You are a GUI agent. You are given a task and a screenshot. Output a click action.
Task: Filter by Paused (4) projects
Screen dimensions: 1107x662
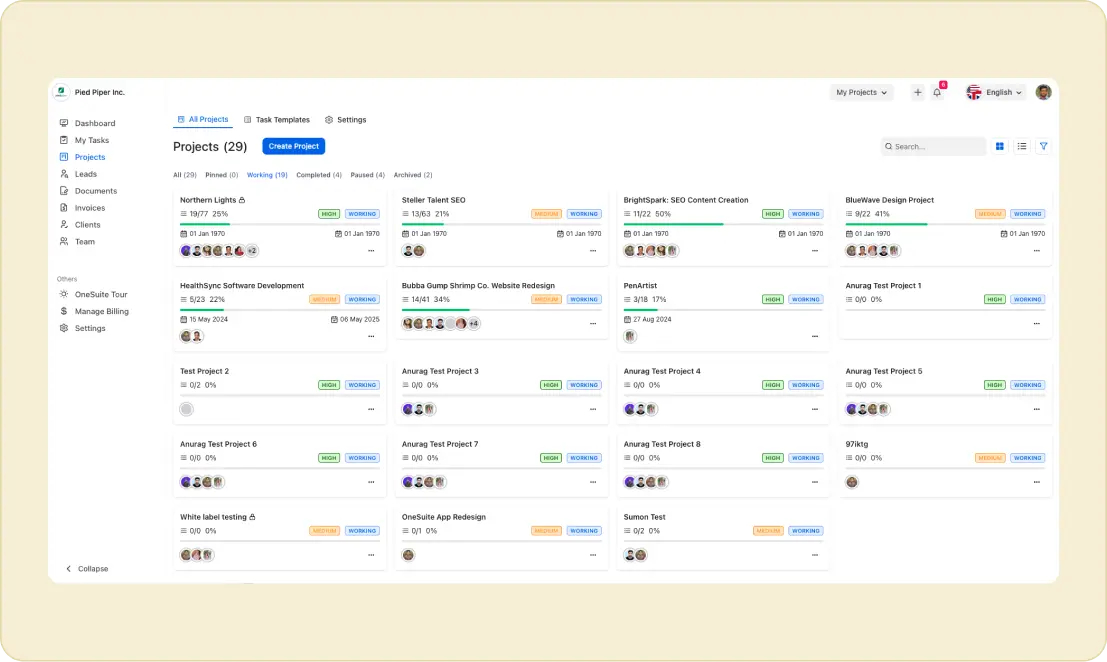(x=368, y=175)
